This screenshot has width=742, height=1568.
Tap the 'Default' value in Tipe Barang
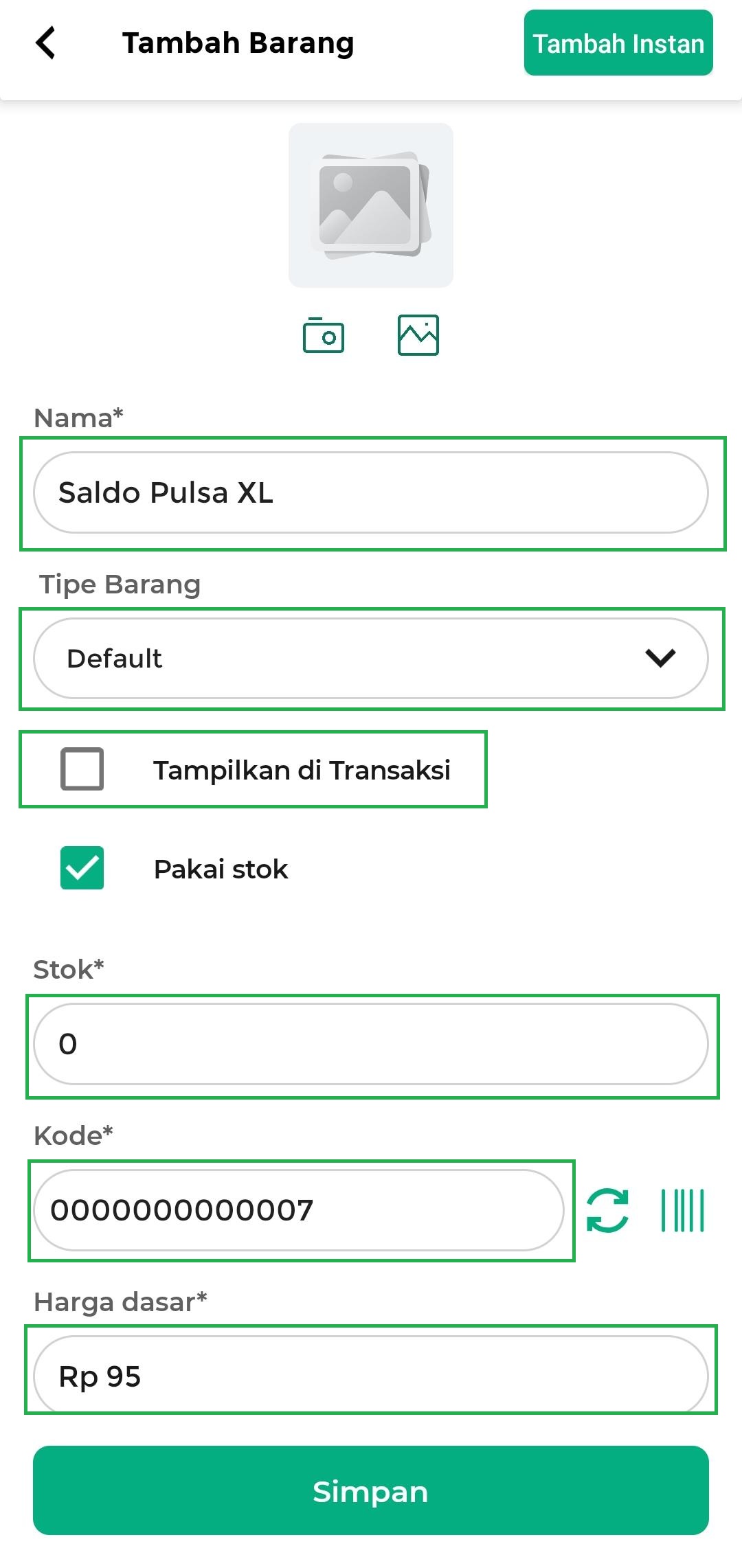(114, 658)
